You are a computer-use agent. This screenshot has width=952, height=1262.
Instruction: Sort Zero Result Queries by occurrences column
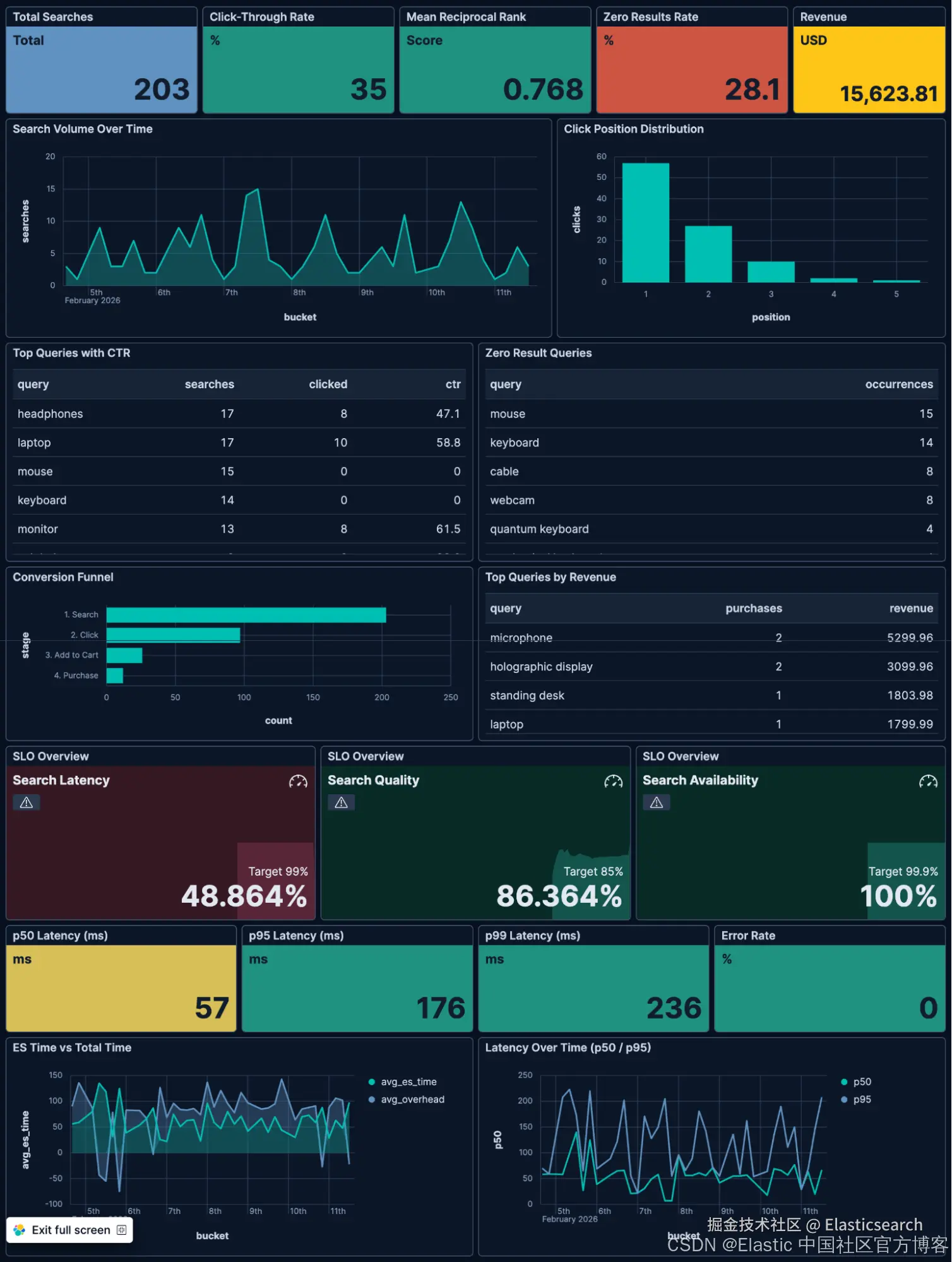coord(899,384)
